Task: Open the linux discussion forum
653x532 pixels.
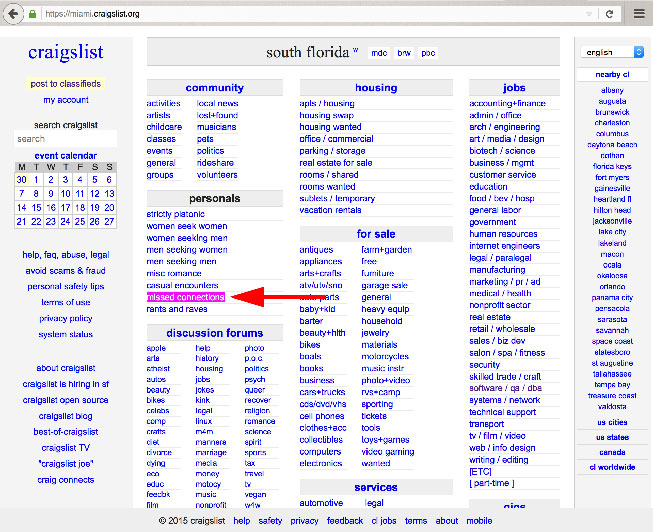Action: [204, 421]
